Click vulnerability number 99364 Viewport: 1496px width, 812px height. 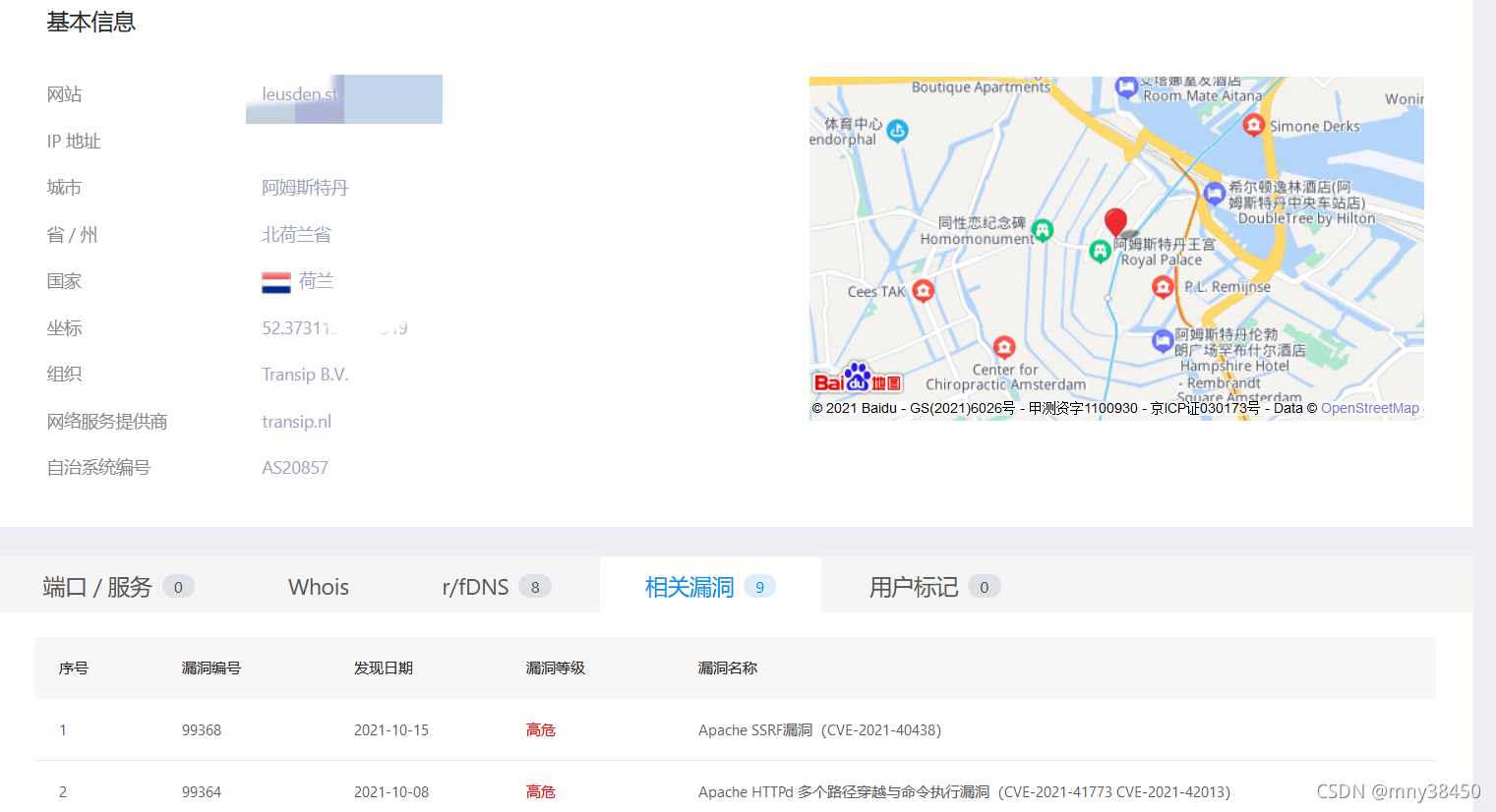click(x=202, y=792)
